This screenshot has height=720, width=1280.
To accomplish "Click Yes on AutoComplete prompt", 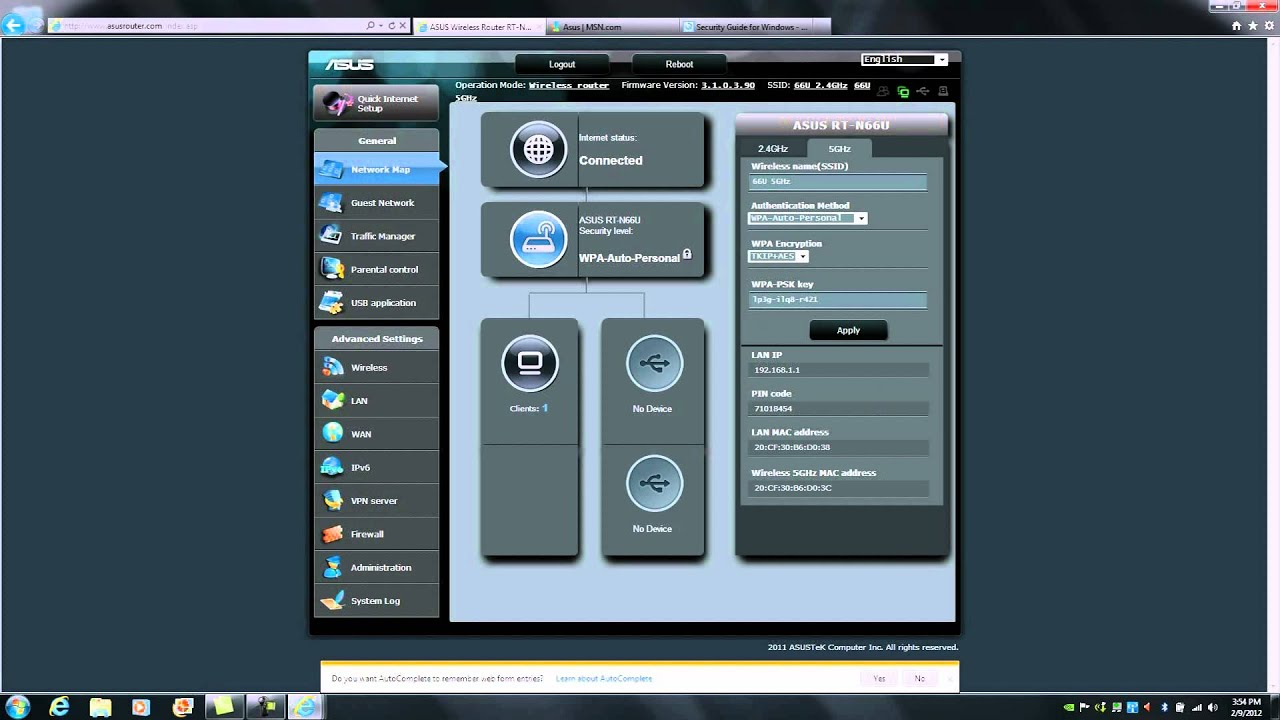I will pyautogui.click(x=879, y=678).
